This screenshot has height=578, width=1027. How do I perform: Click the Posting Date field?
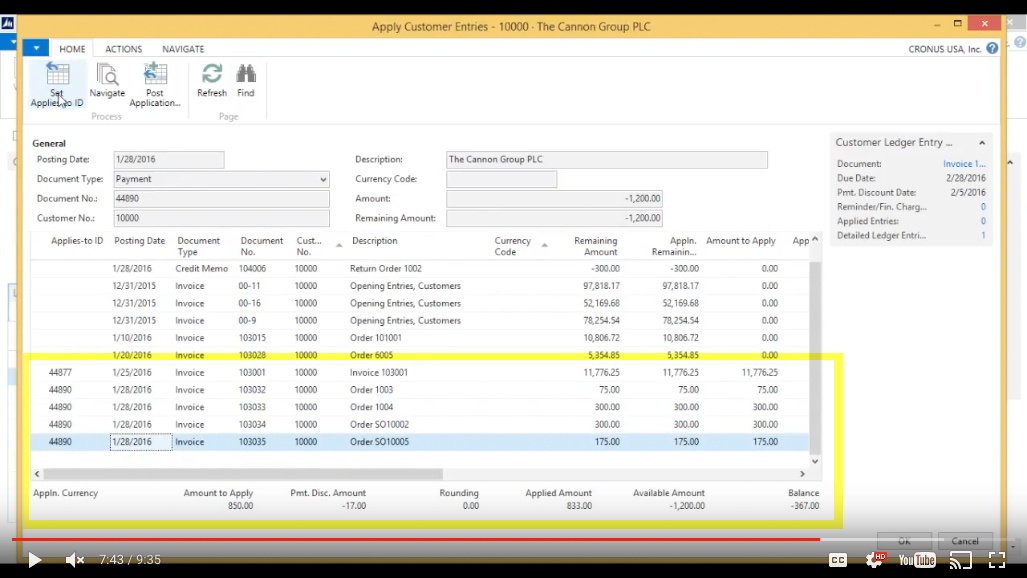pos(168,159)
